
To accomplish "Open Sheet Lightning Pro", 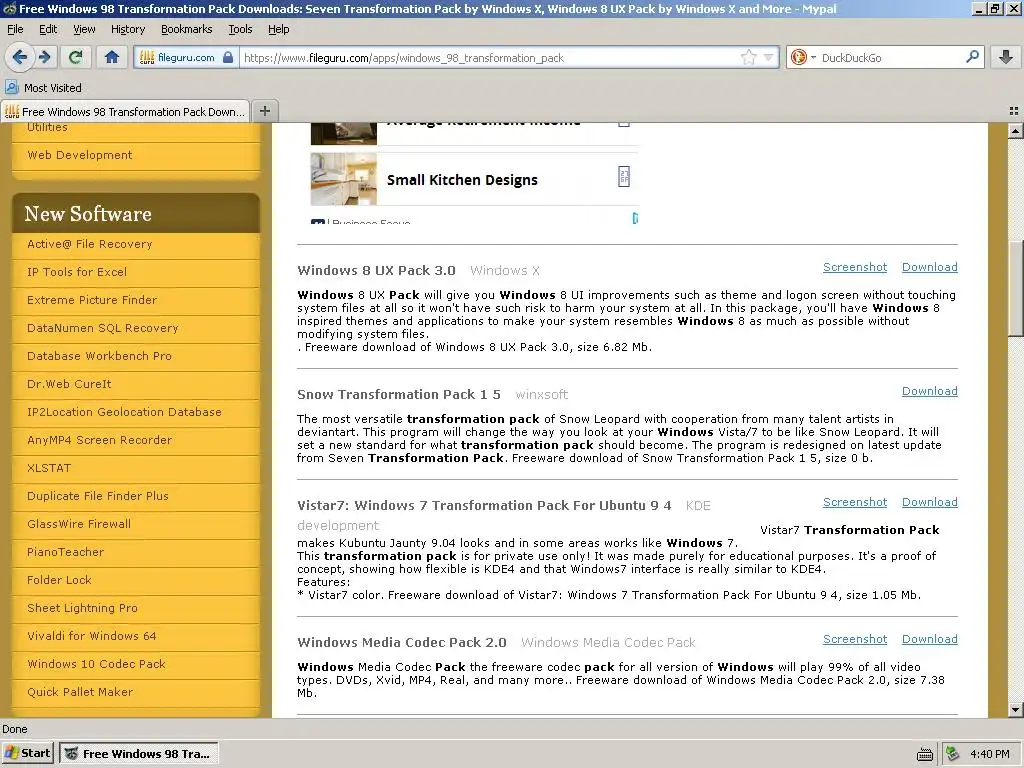I will (82, 609).
